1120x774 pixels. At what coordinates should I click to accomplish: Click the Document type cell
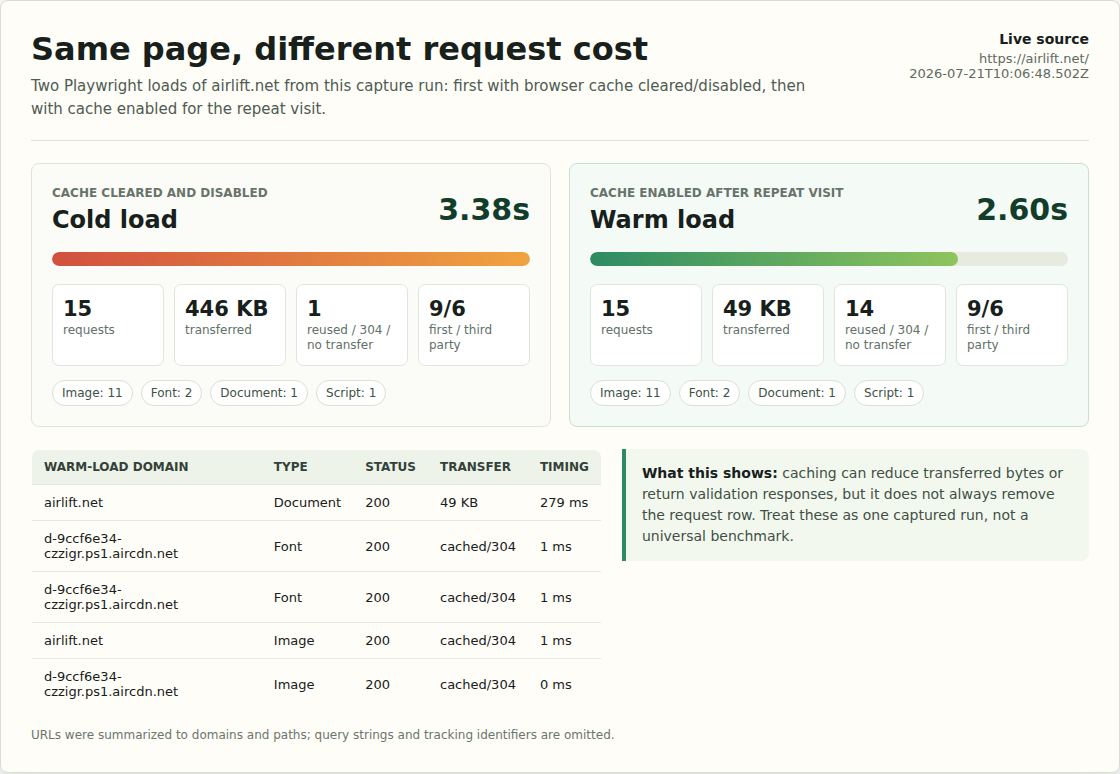pos(307,503)
